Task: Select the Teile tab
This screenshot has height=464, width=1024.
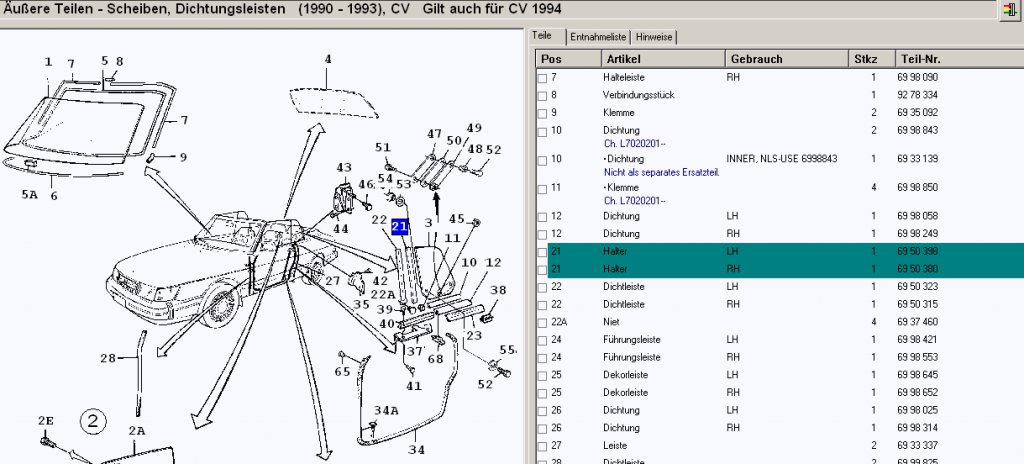Action: (542, 36)
